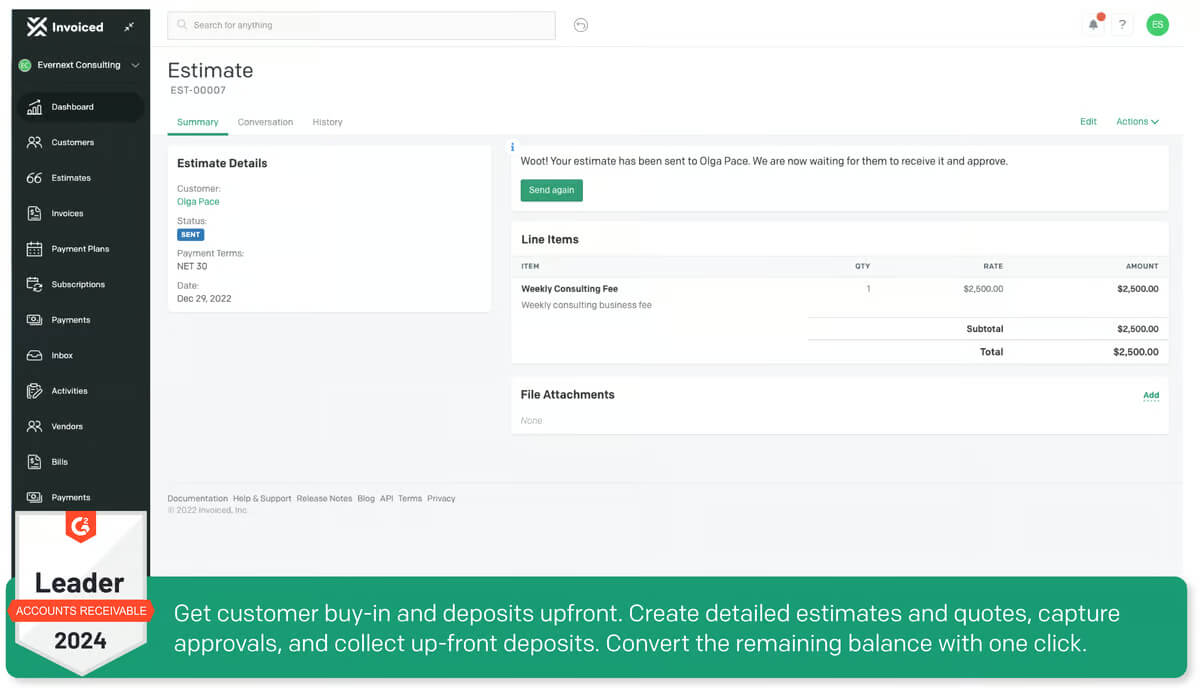
Task: Click the Send again button
Action: point(552,190)
